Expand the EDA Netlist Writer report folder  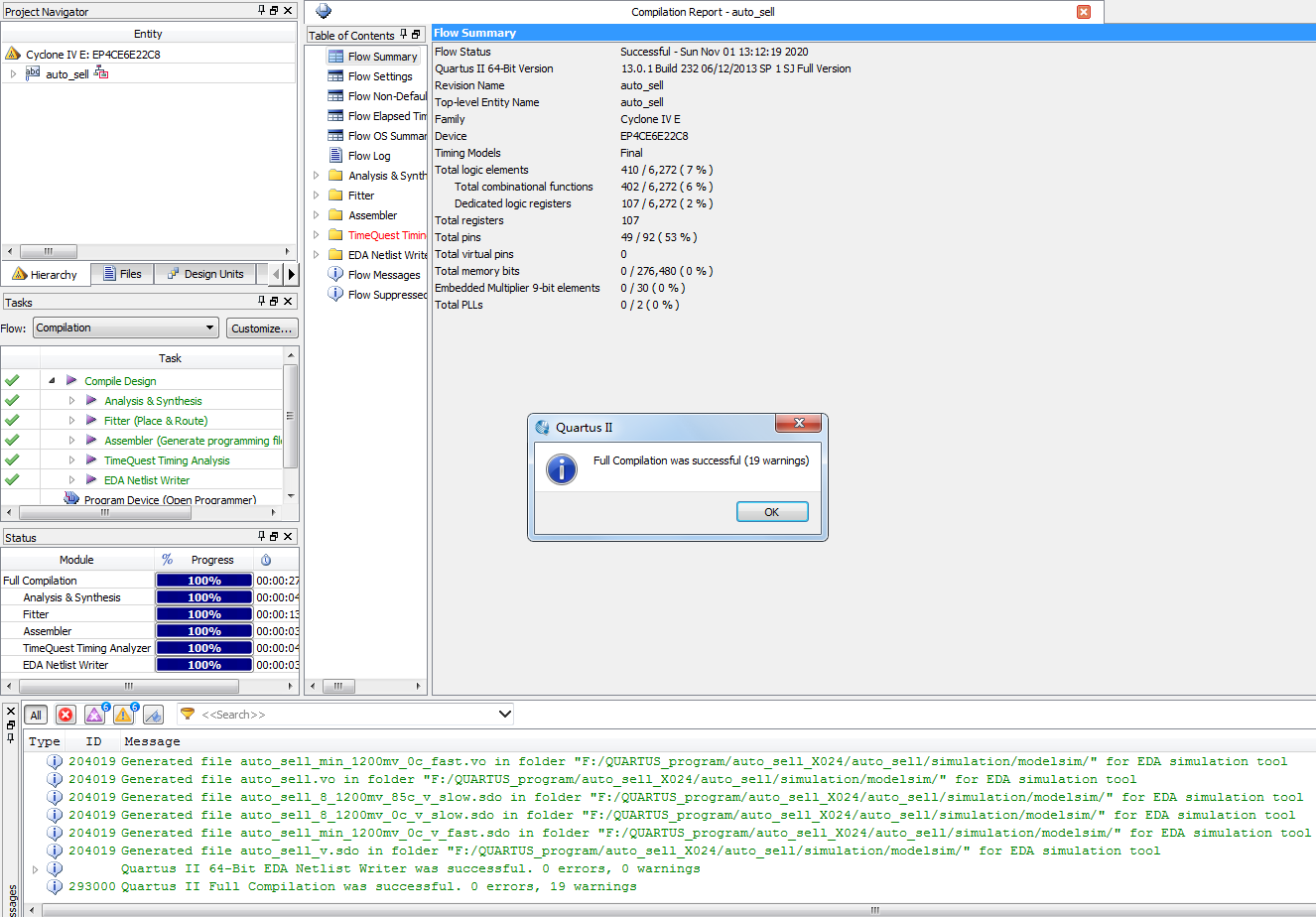coord(317,255)
